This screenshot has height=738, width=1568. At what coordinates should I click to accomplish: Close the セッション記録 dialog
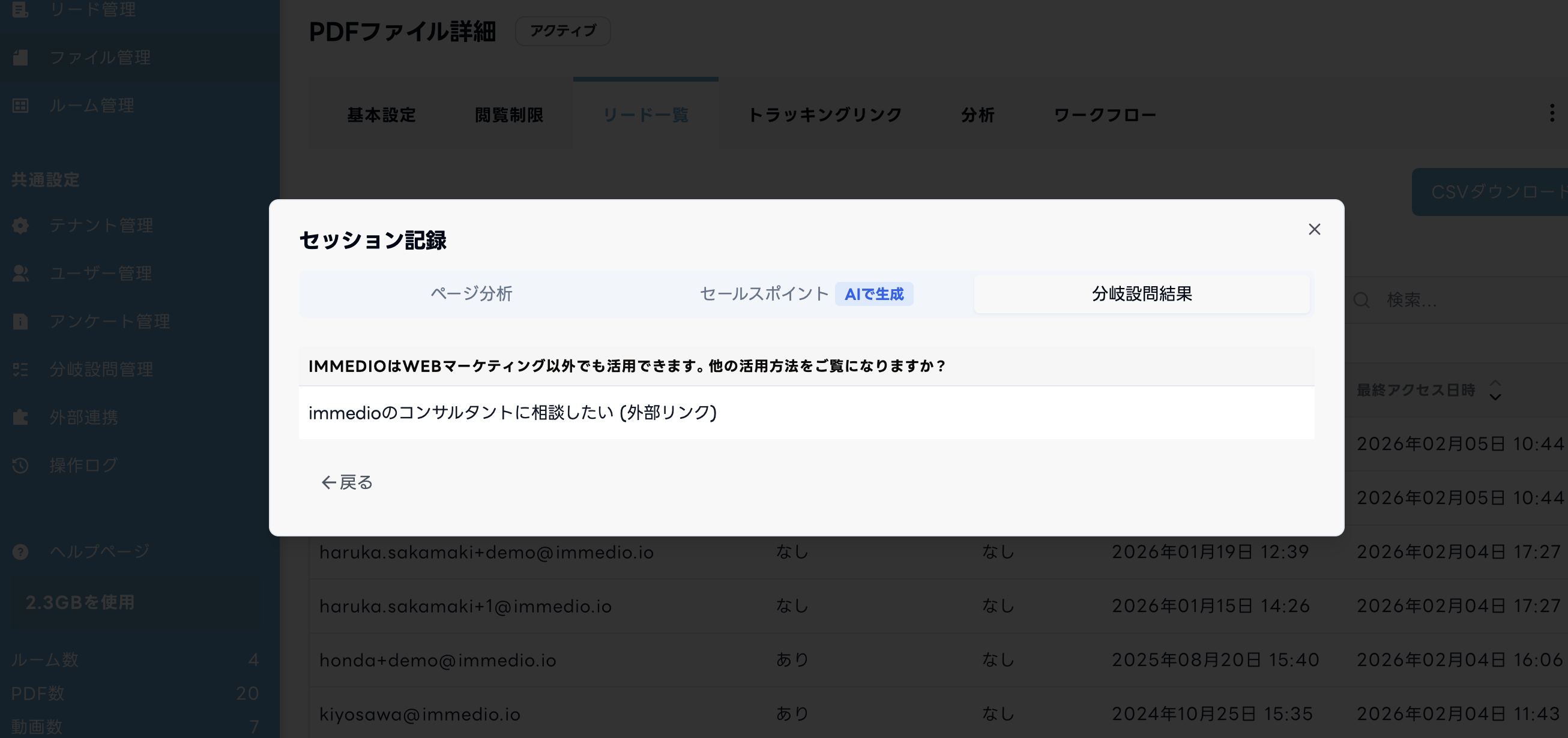pos(1314,229)
